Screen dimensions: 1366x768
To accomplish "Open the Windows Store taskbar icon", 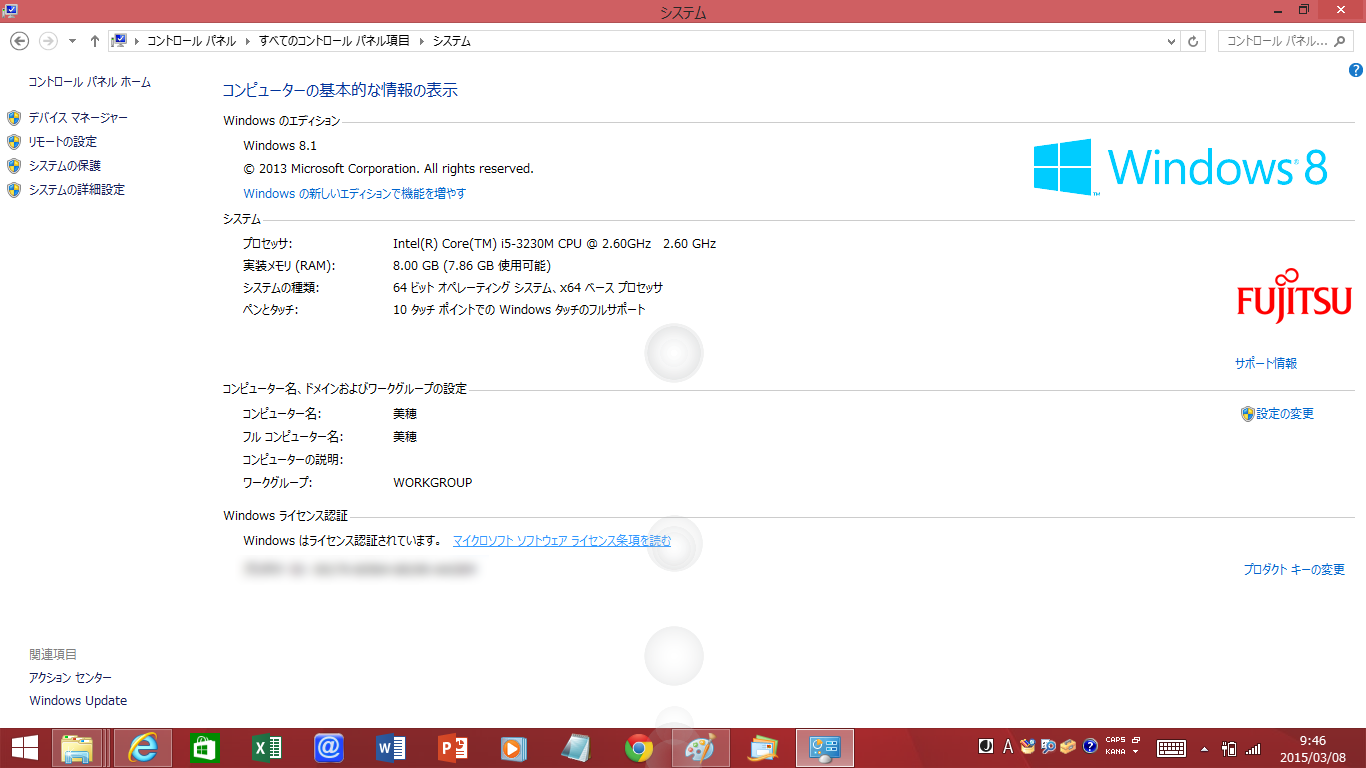I will [x=204, y=748].
